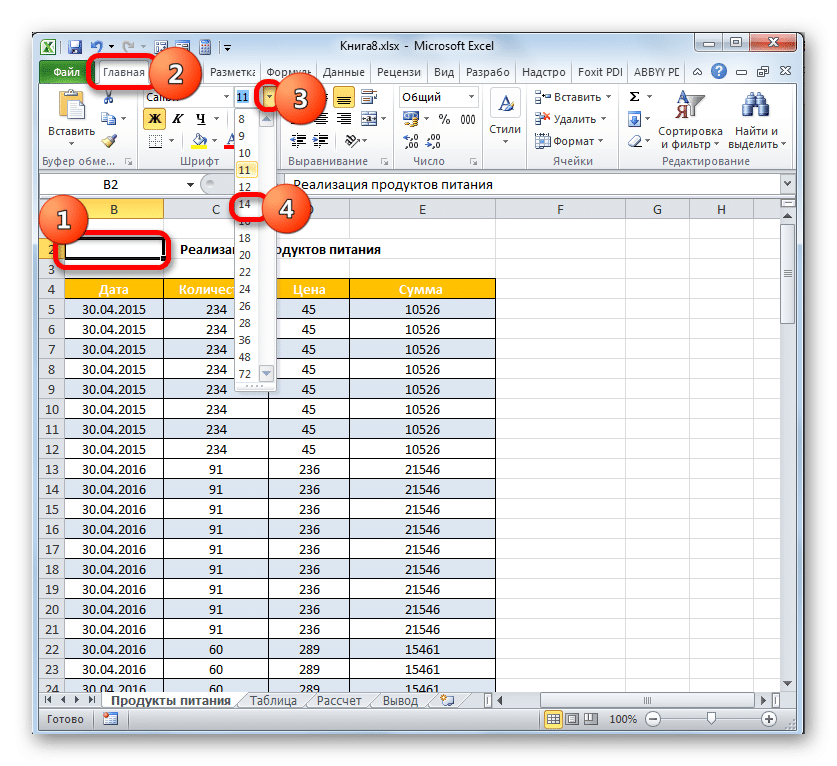The image size is (837, 766).
Task: Open the Данные ribbon tab
Action: (x=344, y=72)
